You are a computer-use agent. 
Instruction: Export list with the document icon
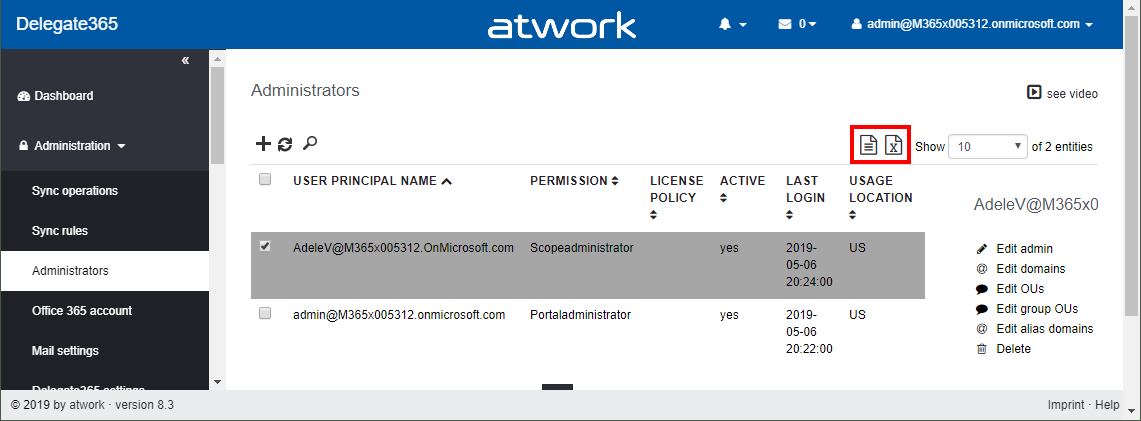point(869,145)
